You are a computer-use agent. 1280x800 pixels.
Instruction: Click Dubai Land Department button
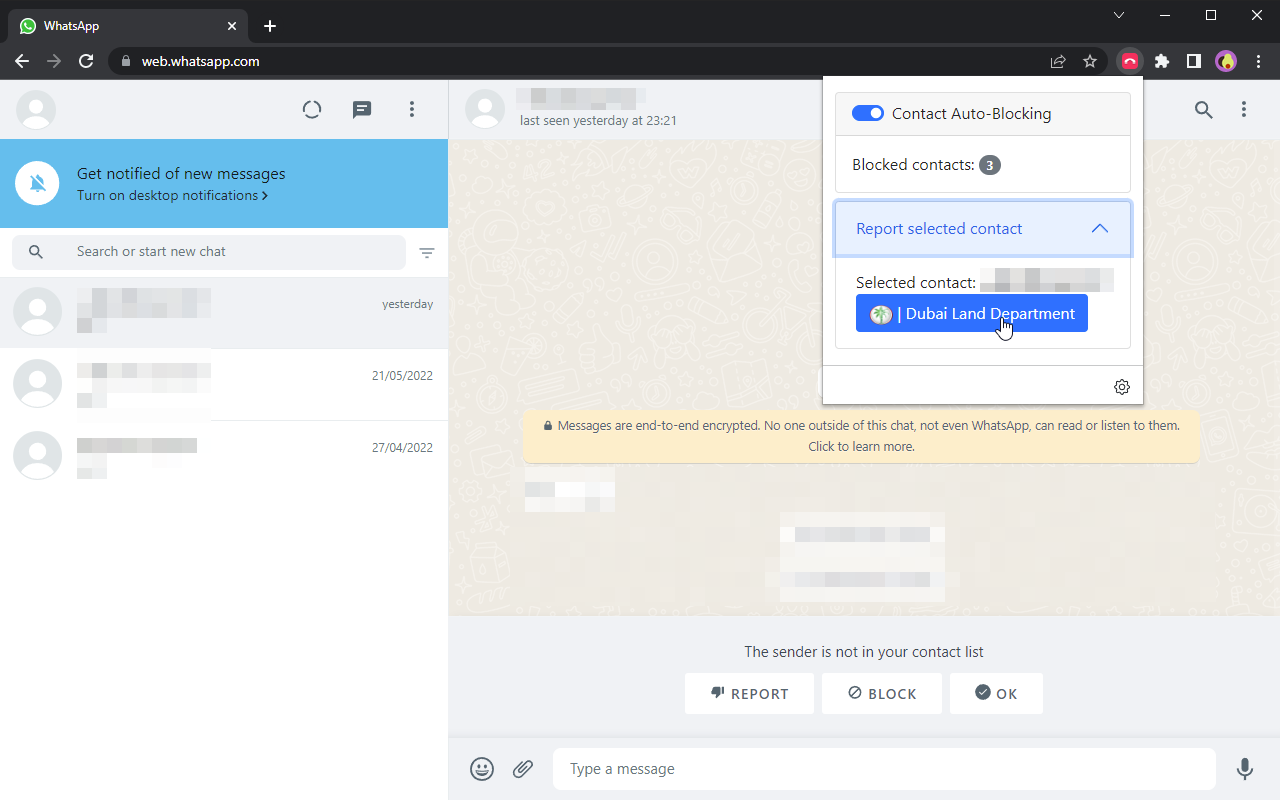[972, 313]
